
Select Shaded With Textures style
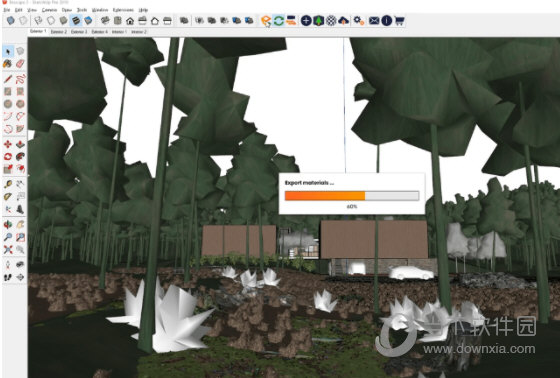[76, 21]
